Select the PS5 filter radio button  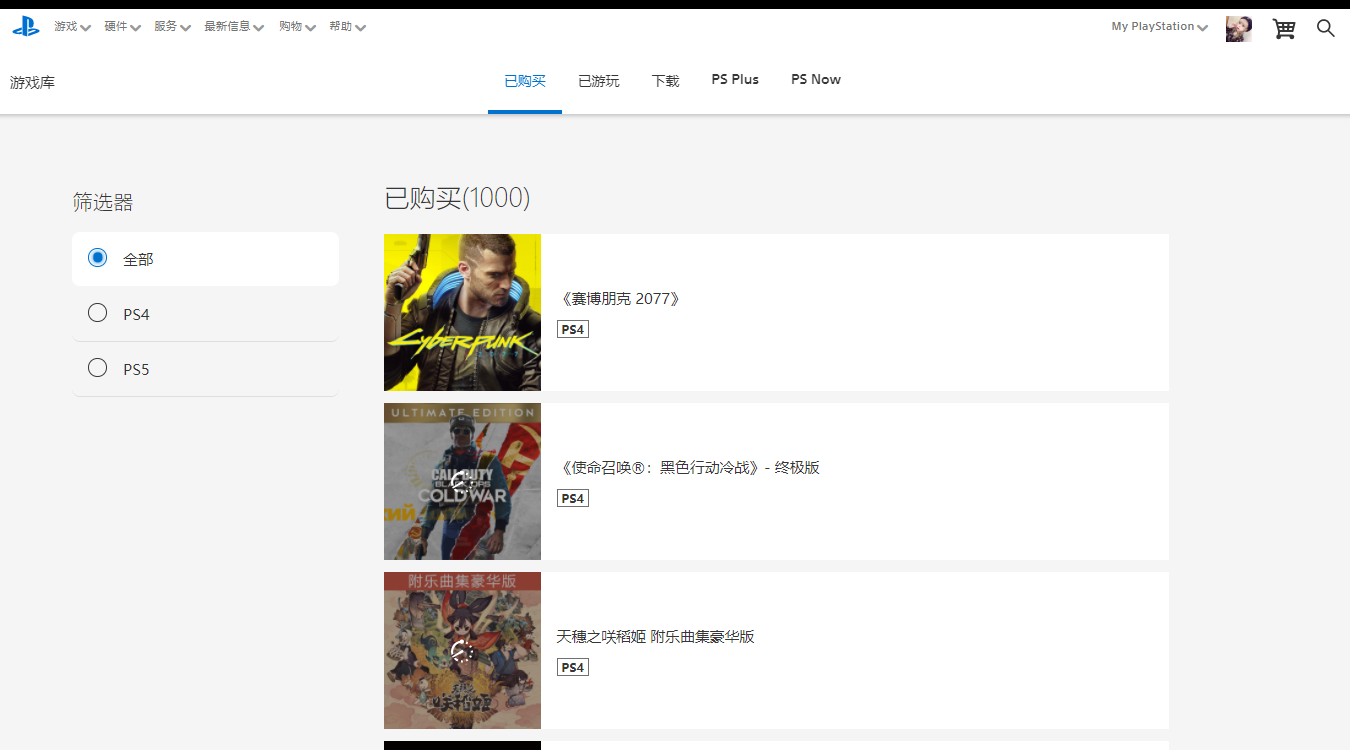click(97, 368)
